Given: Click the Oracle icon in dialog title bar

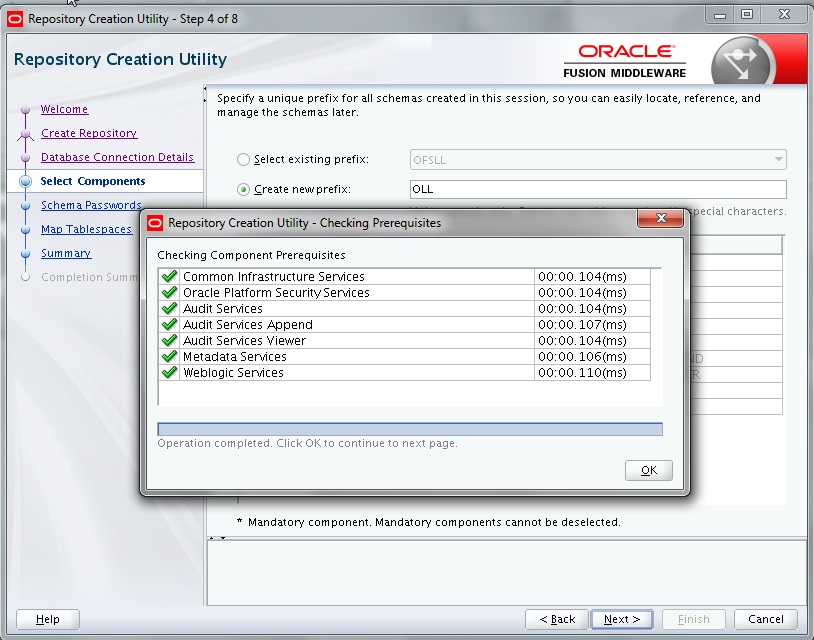Looking at the screenshot, I should click(155, 223).
